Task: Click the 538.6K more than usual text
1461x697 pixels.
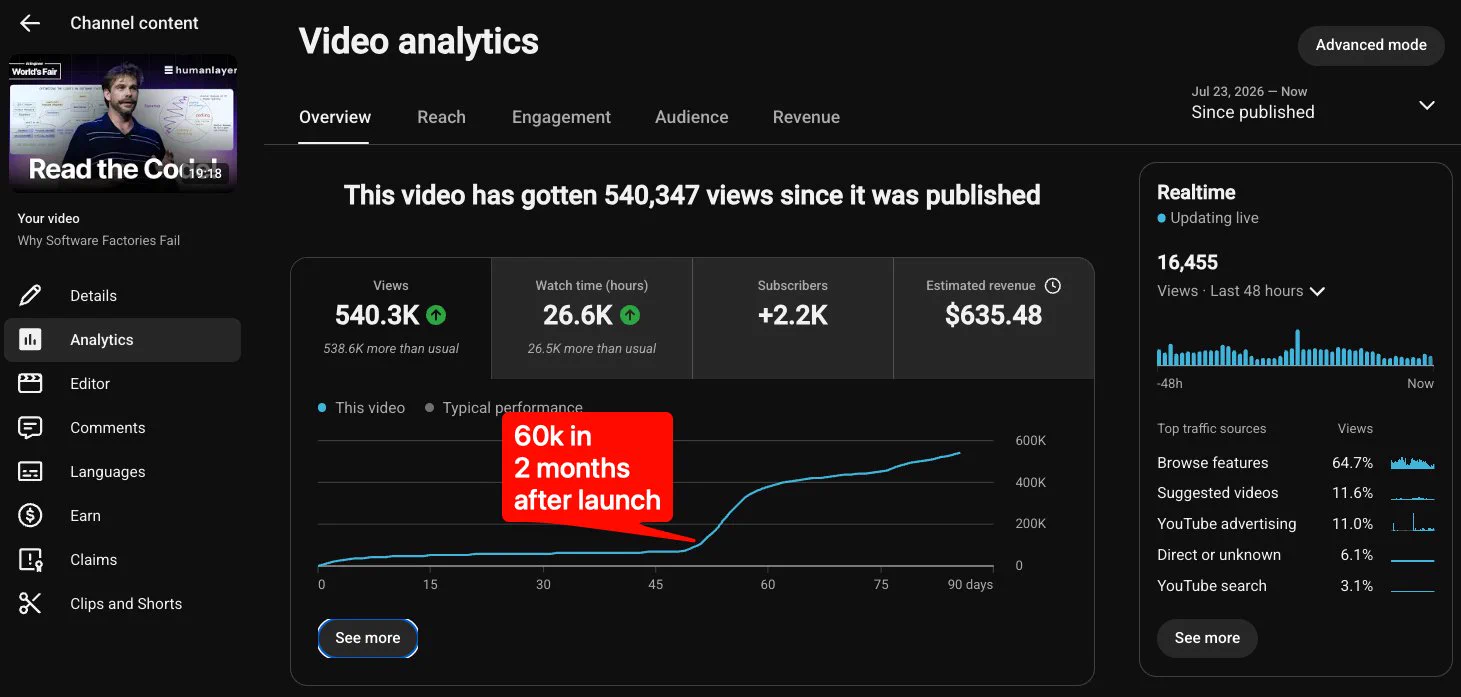Action: click(391, 348)
